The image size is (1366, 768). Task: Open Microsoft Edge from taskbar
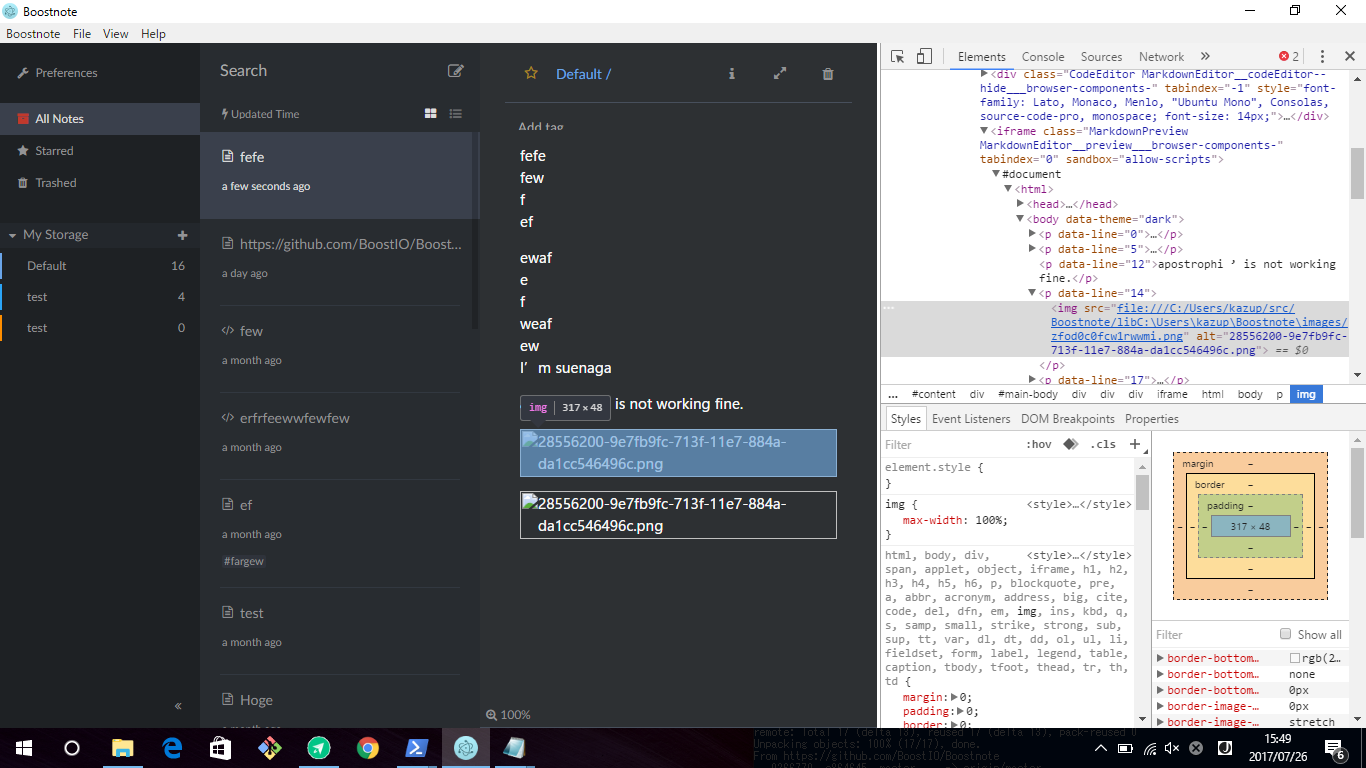pos(172,747)
